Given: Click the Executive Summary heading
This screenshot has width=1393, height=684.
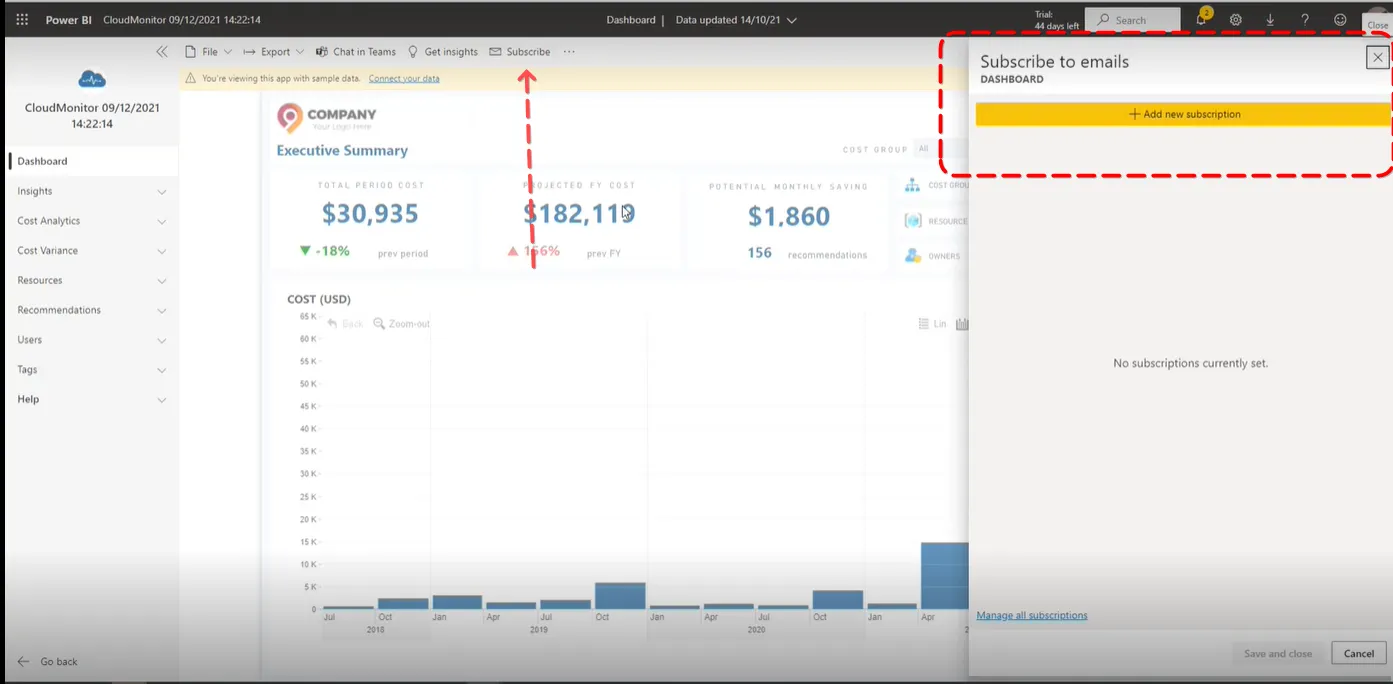Looking at the screenshot, I should click(x=342, y=151).
